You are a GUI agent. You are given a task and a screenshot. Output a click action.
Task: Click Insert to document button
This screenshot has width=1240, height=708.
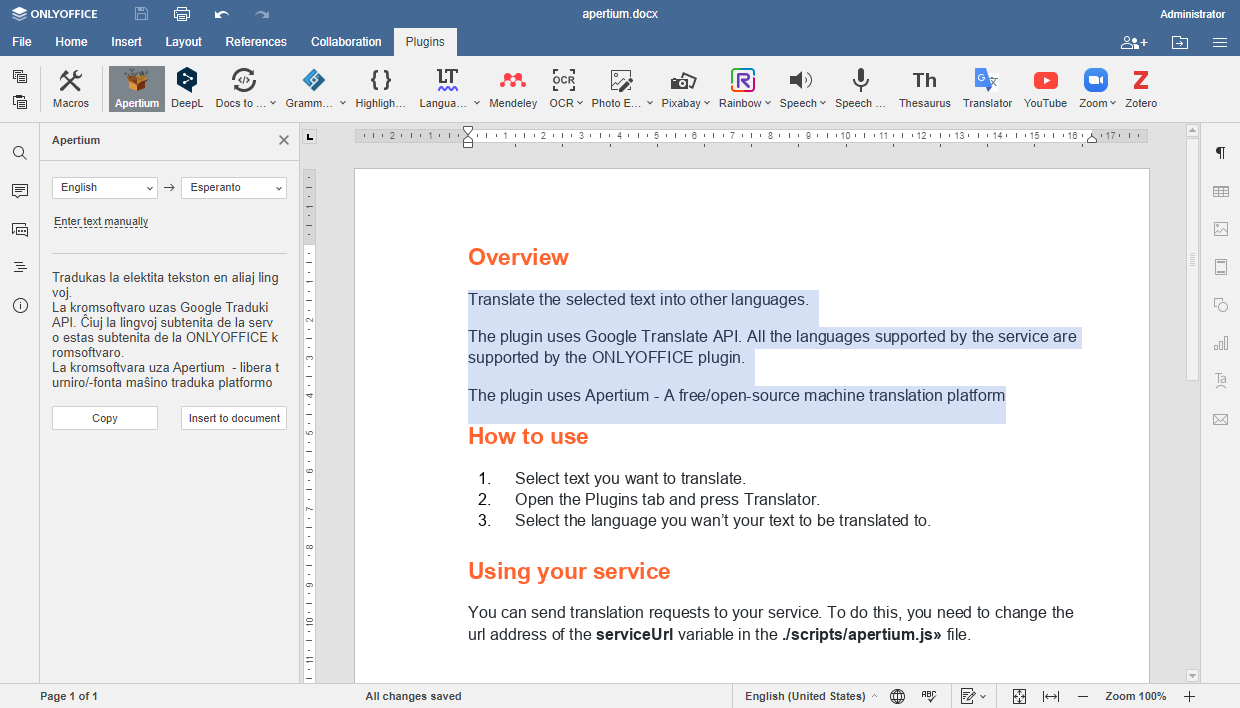[x=234, y=418]
